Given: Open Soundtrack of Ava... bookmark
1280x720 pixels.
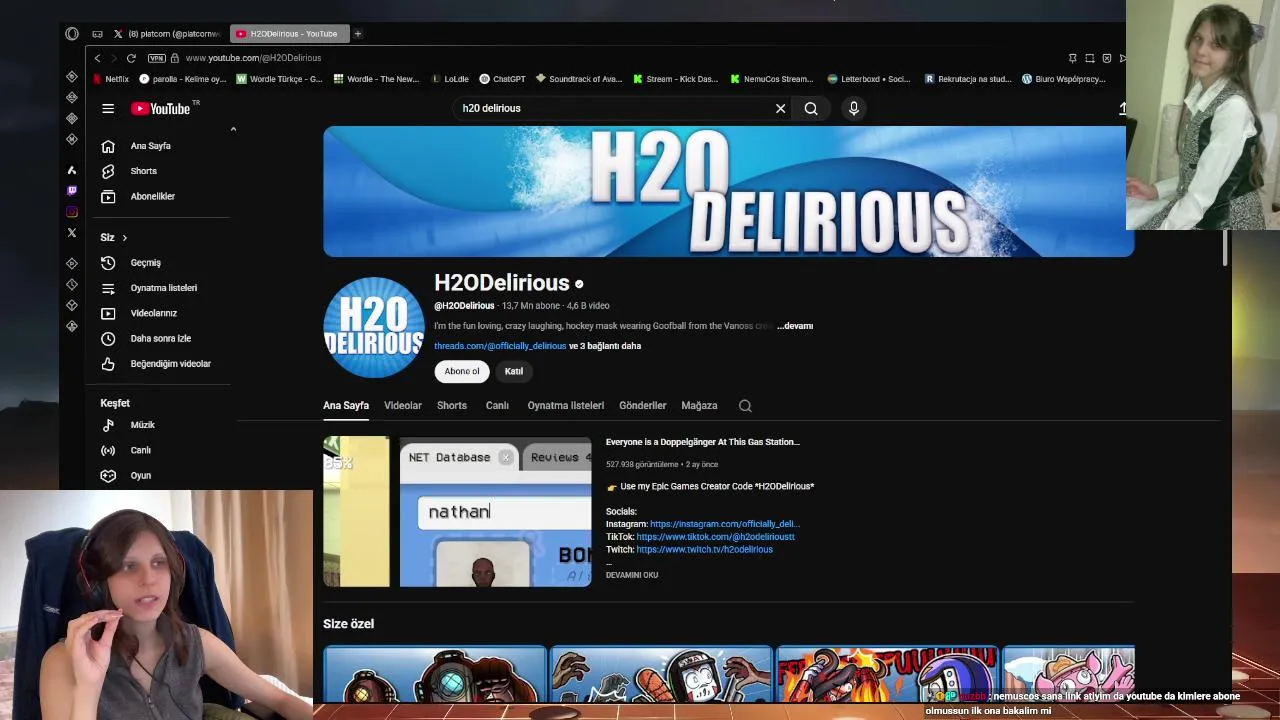Looking at the screenshot, I should coord(579,79).
